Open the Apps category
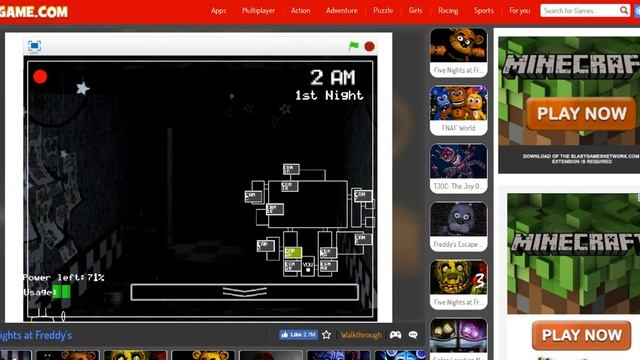640x360 pixels. 218,11
